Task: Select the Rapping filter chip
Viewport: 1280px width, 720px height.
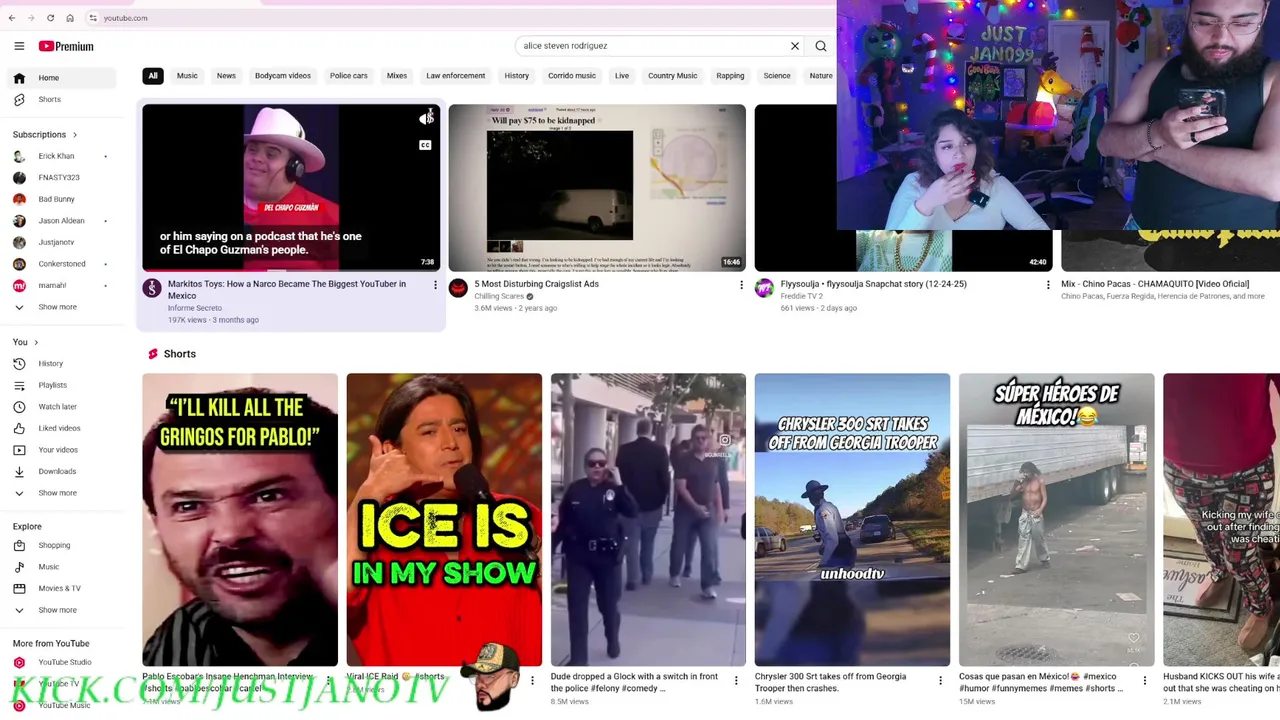Action: [x=730, y=76]
